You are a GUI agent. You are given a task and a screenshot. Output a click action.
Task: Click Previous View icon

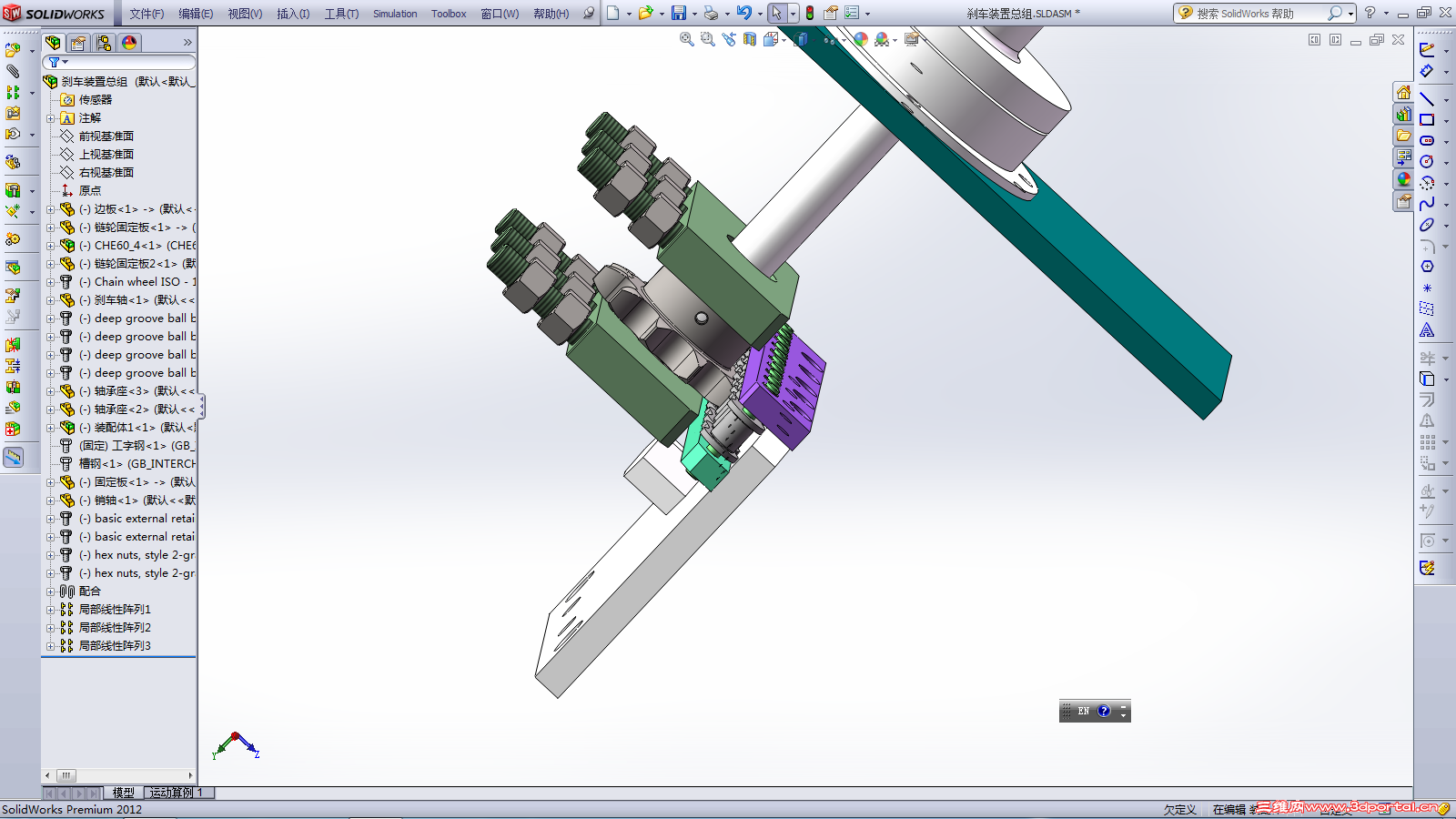click(x=729, y=39)
